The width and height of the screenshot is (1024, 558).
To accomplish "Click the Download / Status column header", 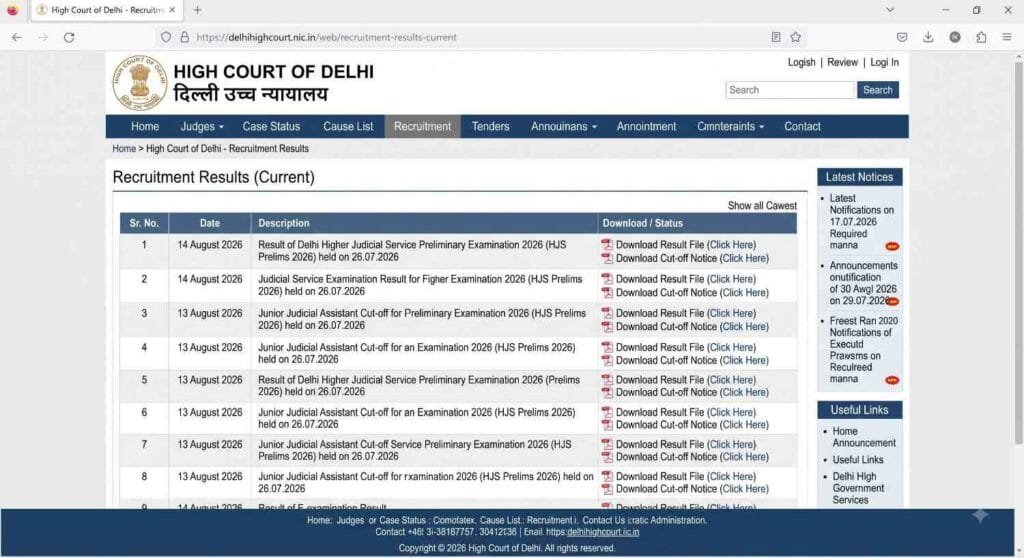I will (x=697, y=223).
